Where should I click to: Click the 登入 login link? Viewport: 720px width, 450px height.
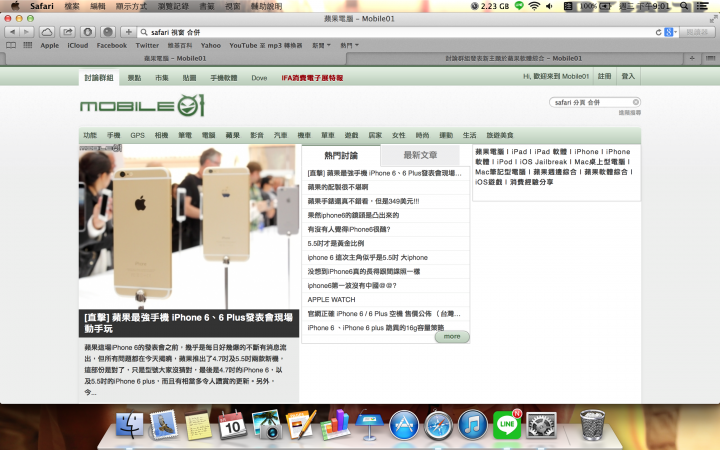click(x=628, y=76)
